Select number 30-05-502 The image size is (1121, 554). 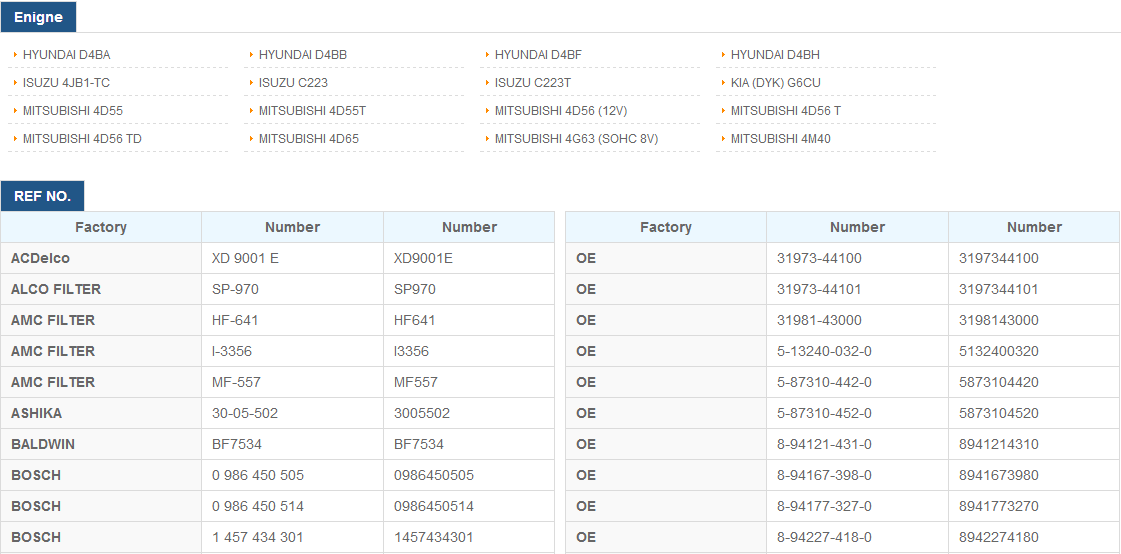coord(245,413)
